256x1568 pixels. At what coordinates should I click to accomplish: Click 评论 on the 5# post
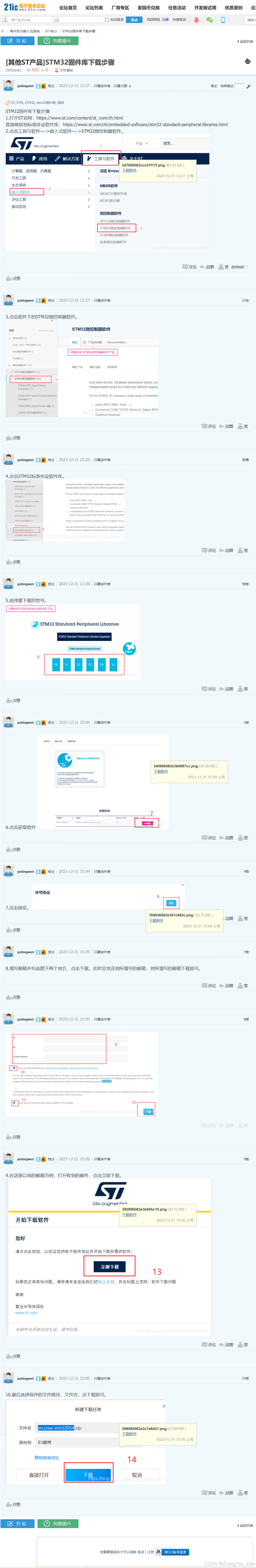point(209,837)
